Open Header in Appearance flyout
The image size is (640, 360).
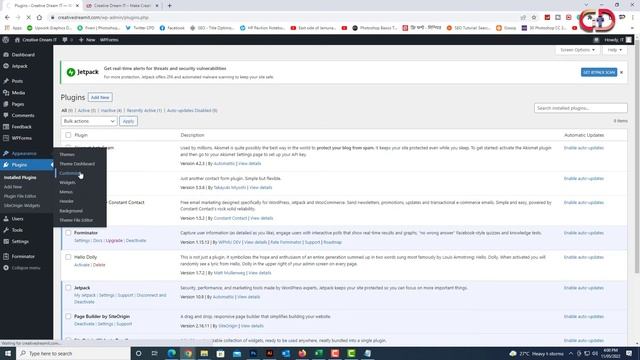pos(67,202)
